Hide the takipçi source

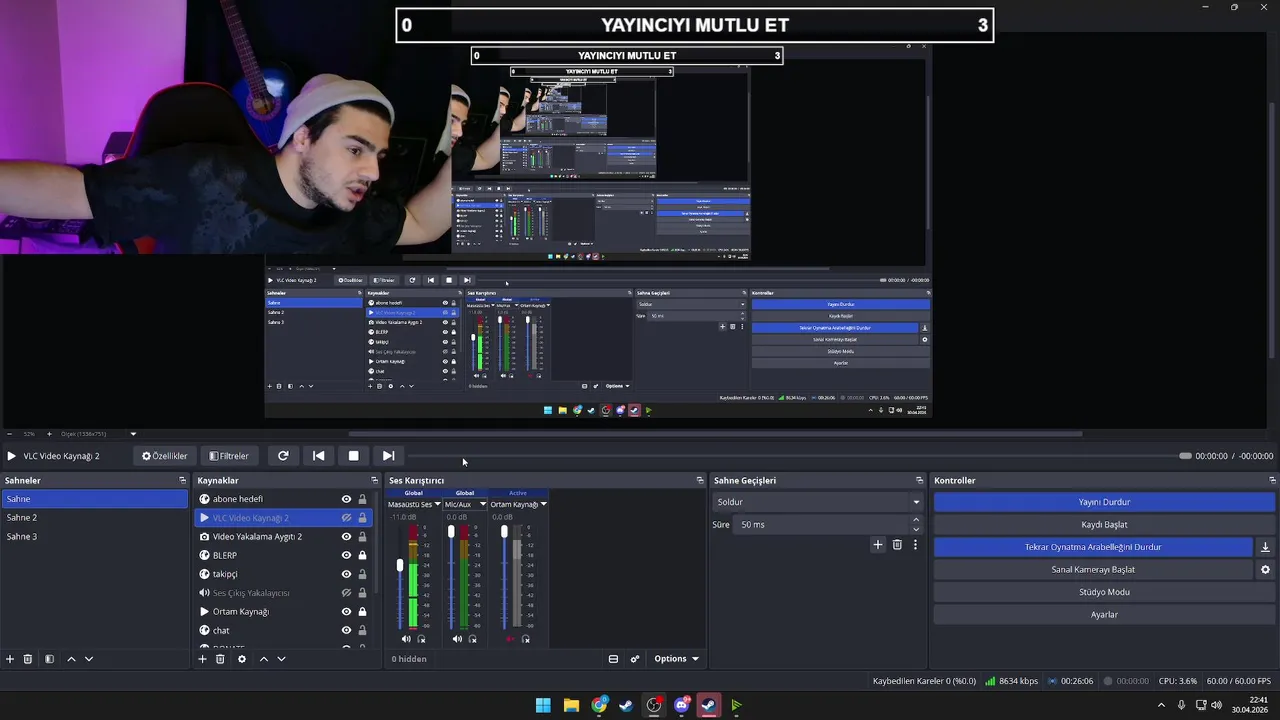coord(346,574)
